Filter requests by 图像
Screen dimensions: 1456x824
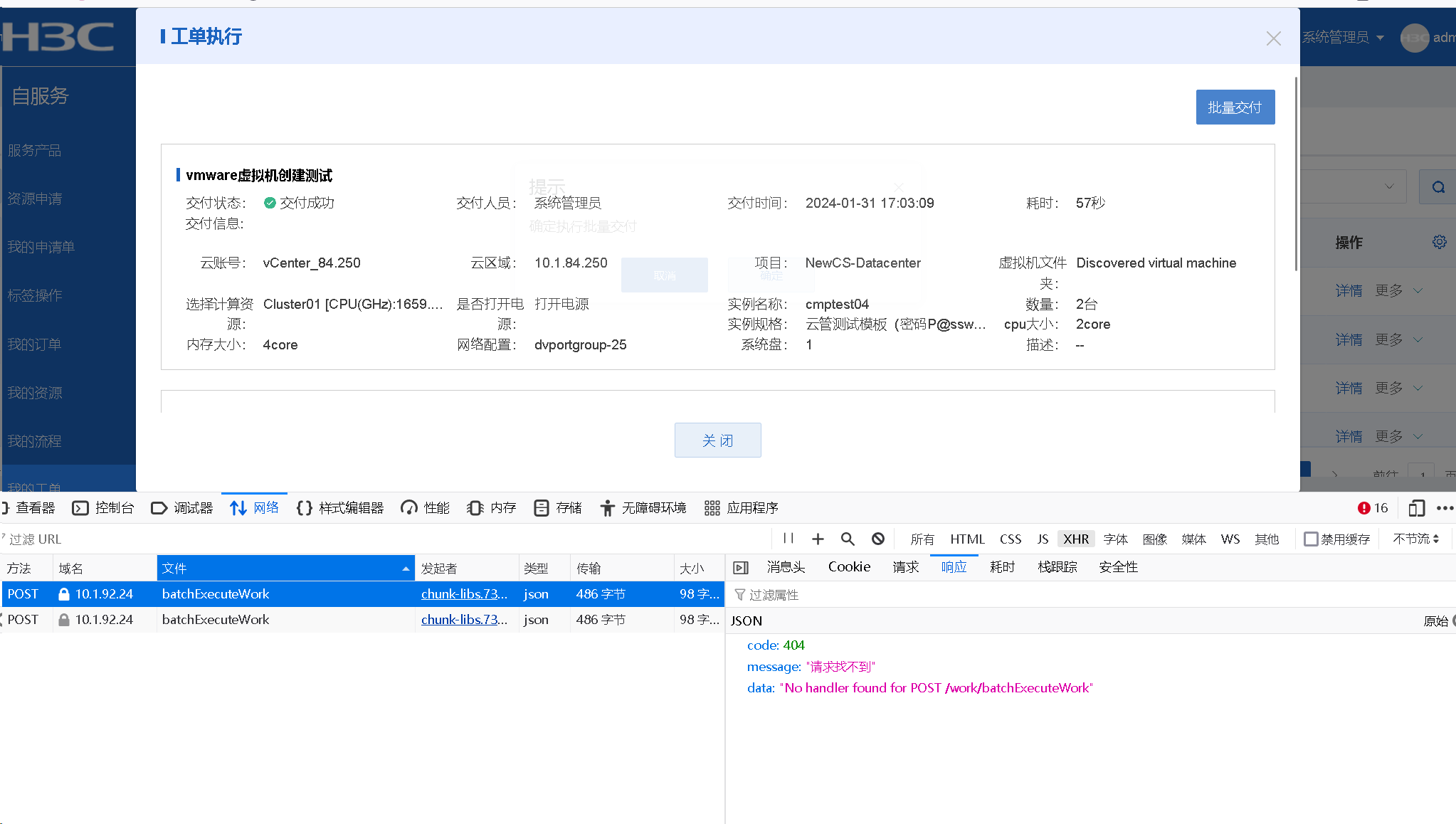click(1155, 539)
